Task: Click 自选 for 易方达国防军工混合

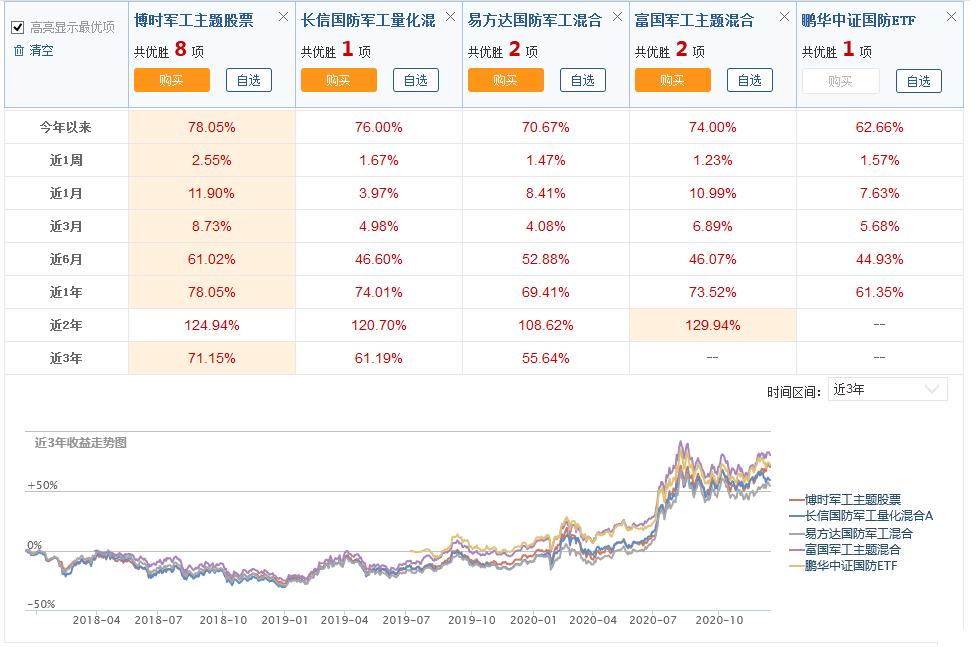Action: pos(585,80)
